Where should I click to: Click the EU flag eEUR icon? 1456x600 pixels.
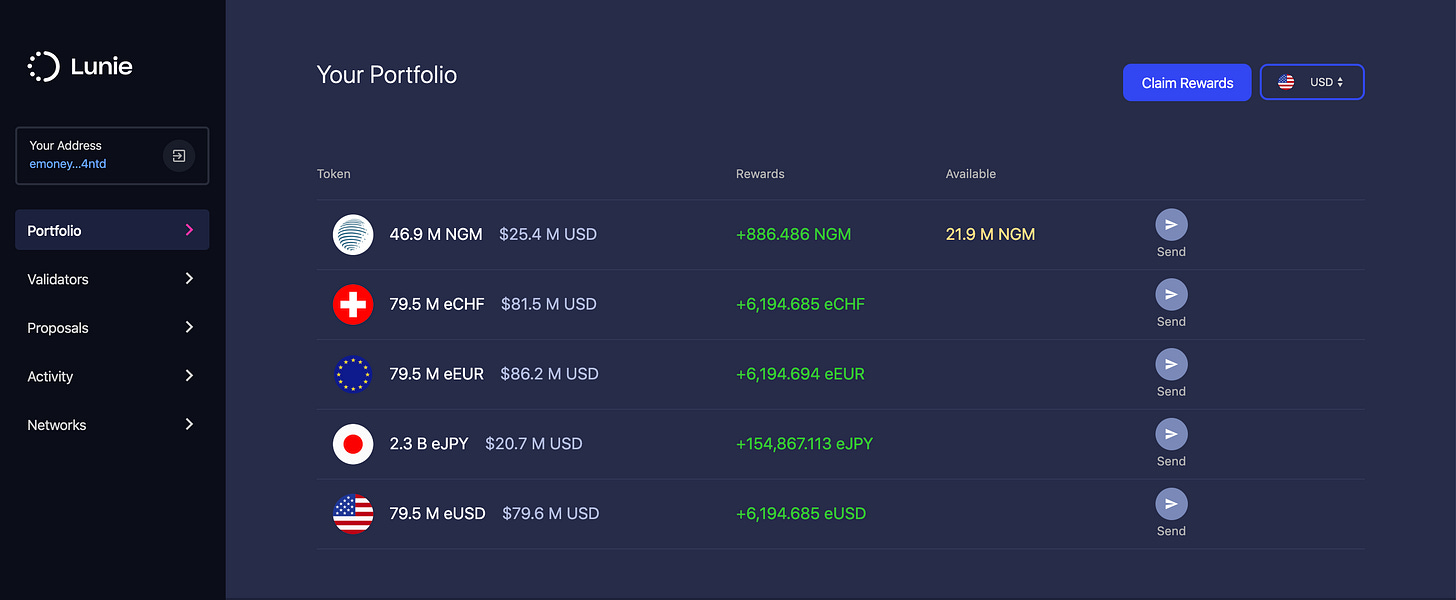tap(353, 374)
